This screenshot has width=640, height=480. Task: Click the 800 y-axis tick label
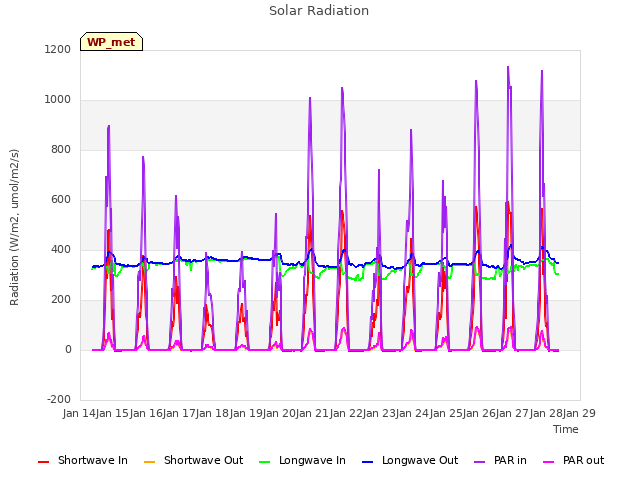tap(61, 149)
